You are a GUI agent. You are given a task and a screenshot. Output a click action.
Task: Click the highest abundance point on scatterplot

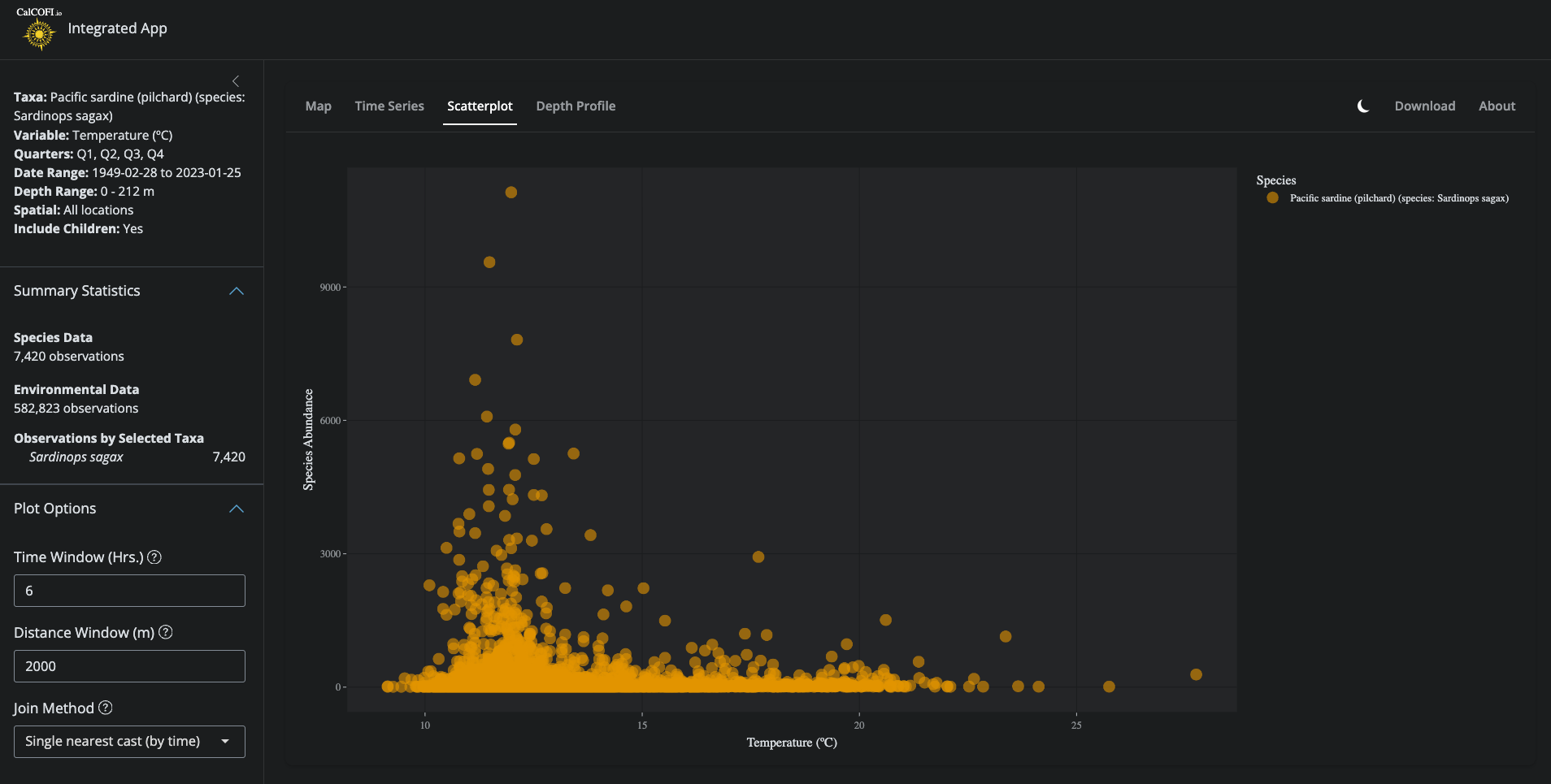[511, 193]
